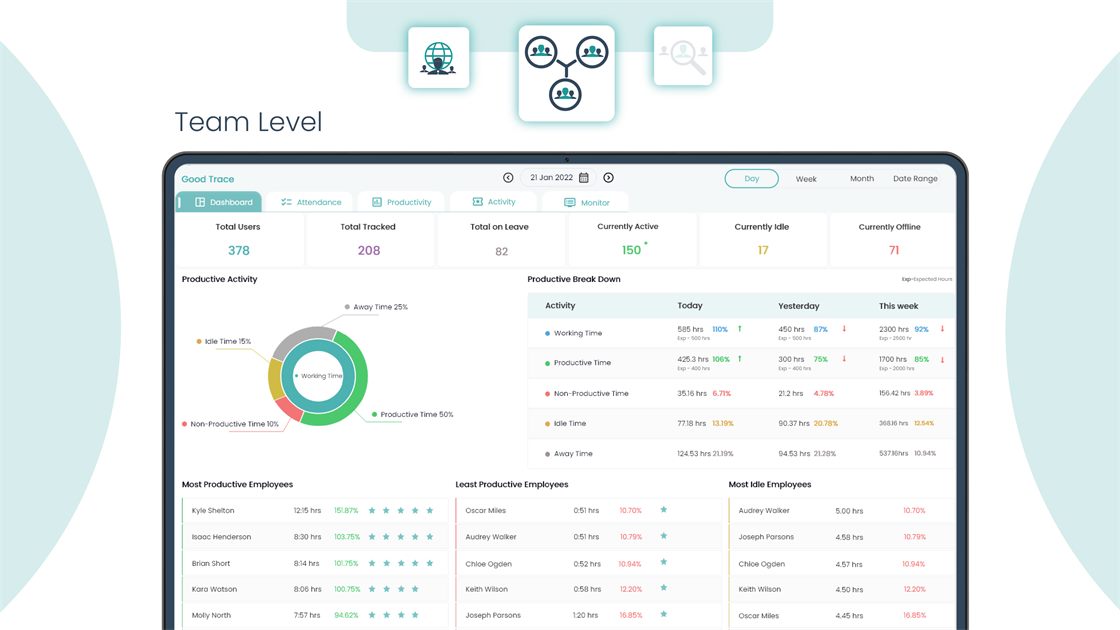The height and width of the screenshot is (630, 1120).
Task: Click the Activity tab icon
Action: pos(478,202)
